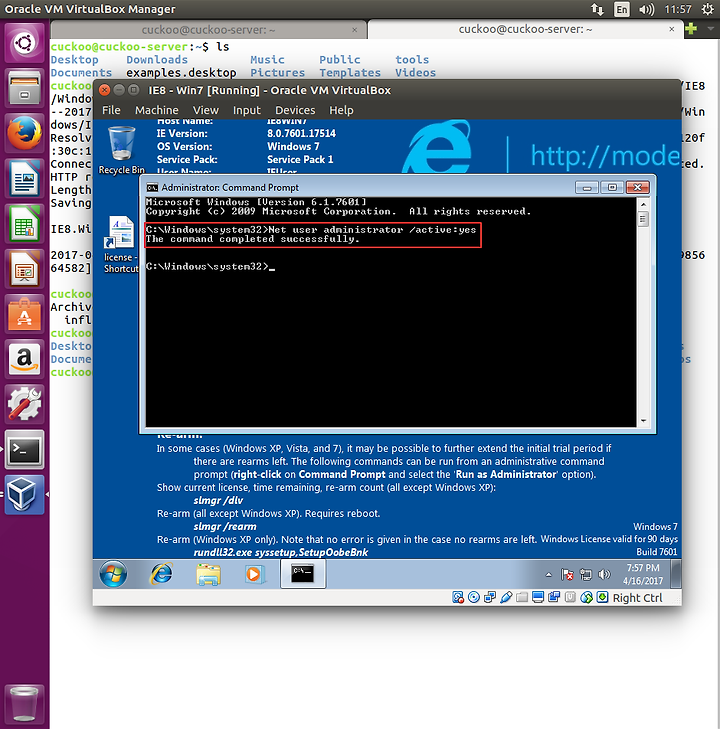Click 'Right Ctrl' host key label

click(x=637, y=598)
